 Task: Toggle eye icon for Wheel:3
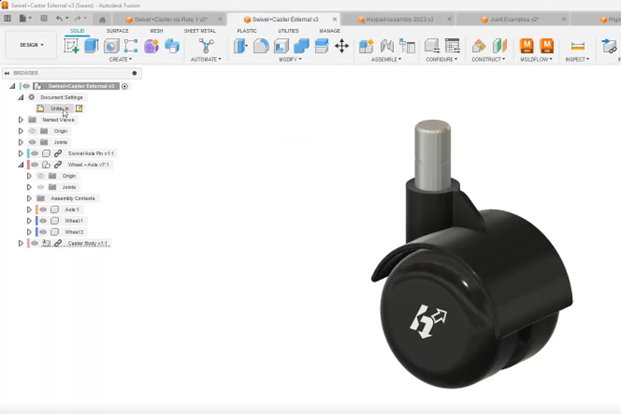pos(43,232)
